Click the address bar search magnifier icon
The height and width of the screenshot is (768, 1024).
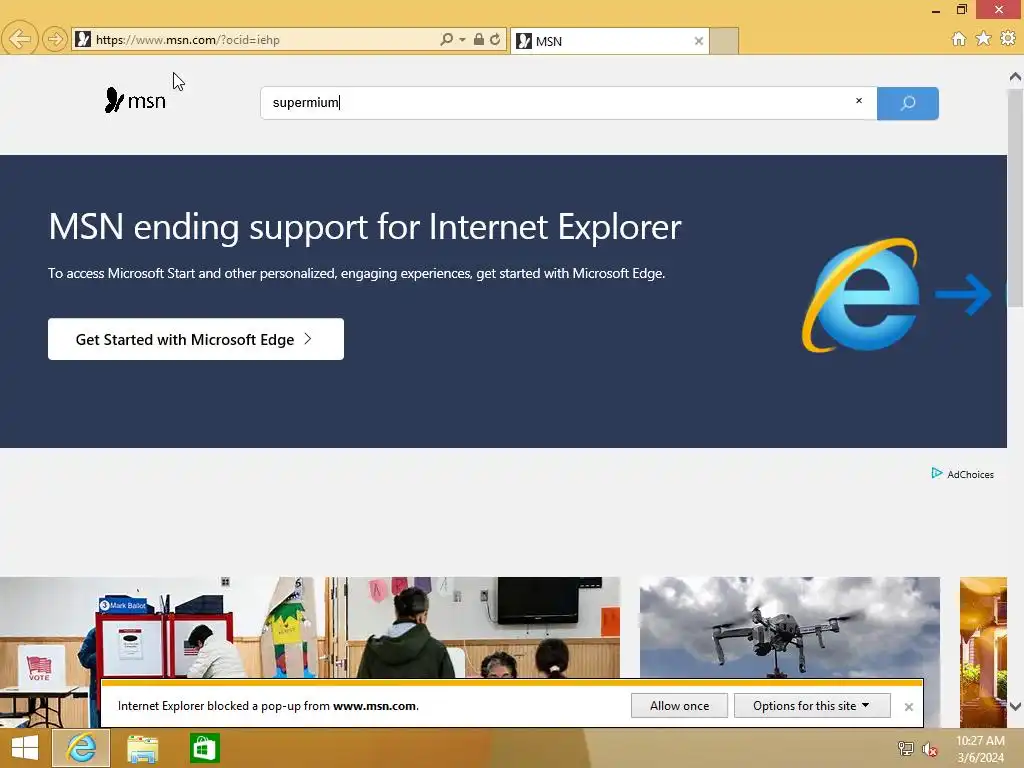point(446,40)
